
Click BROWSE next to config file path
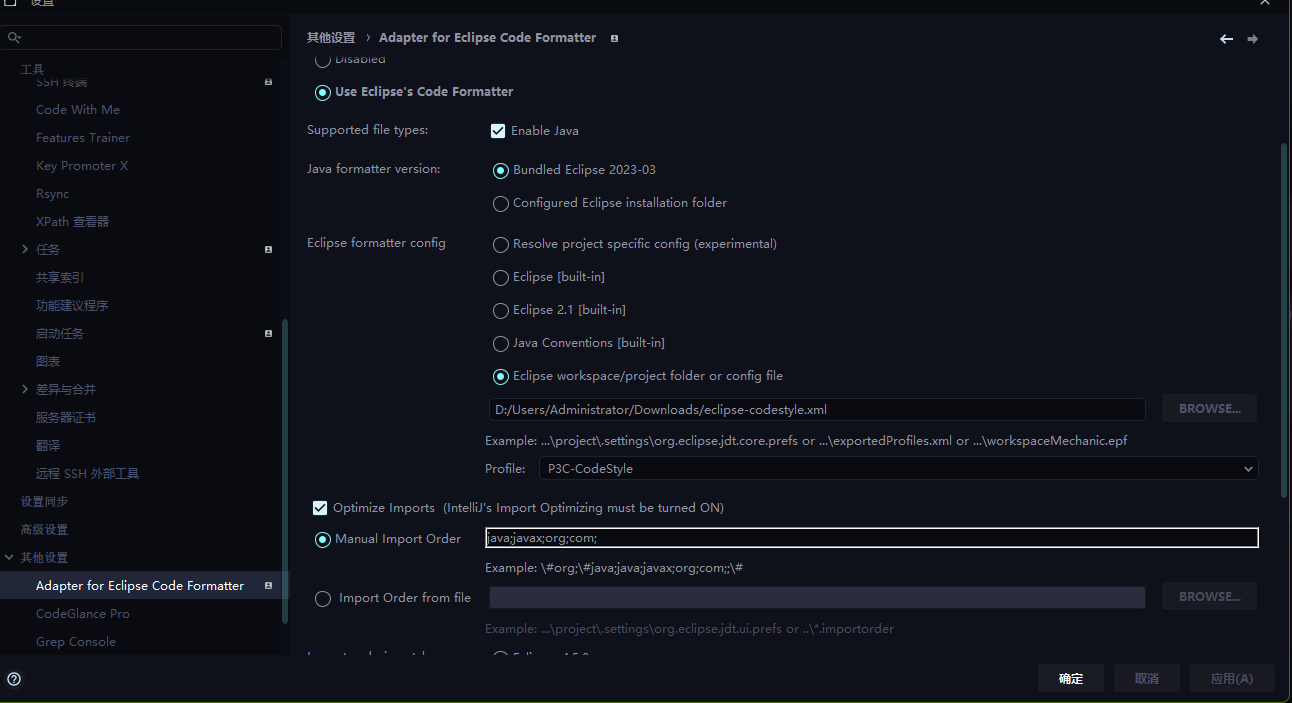1209,408
